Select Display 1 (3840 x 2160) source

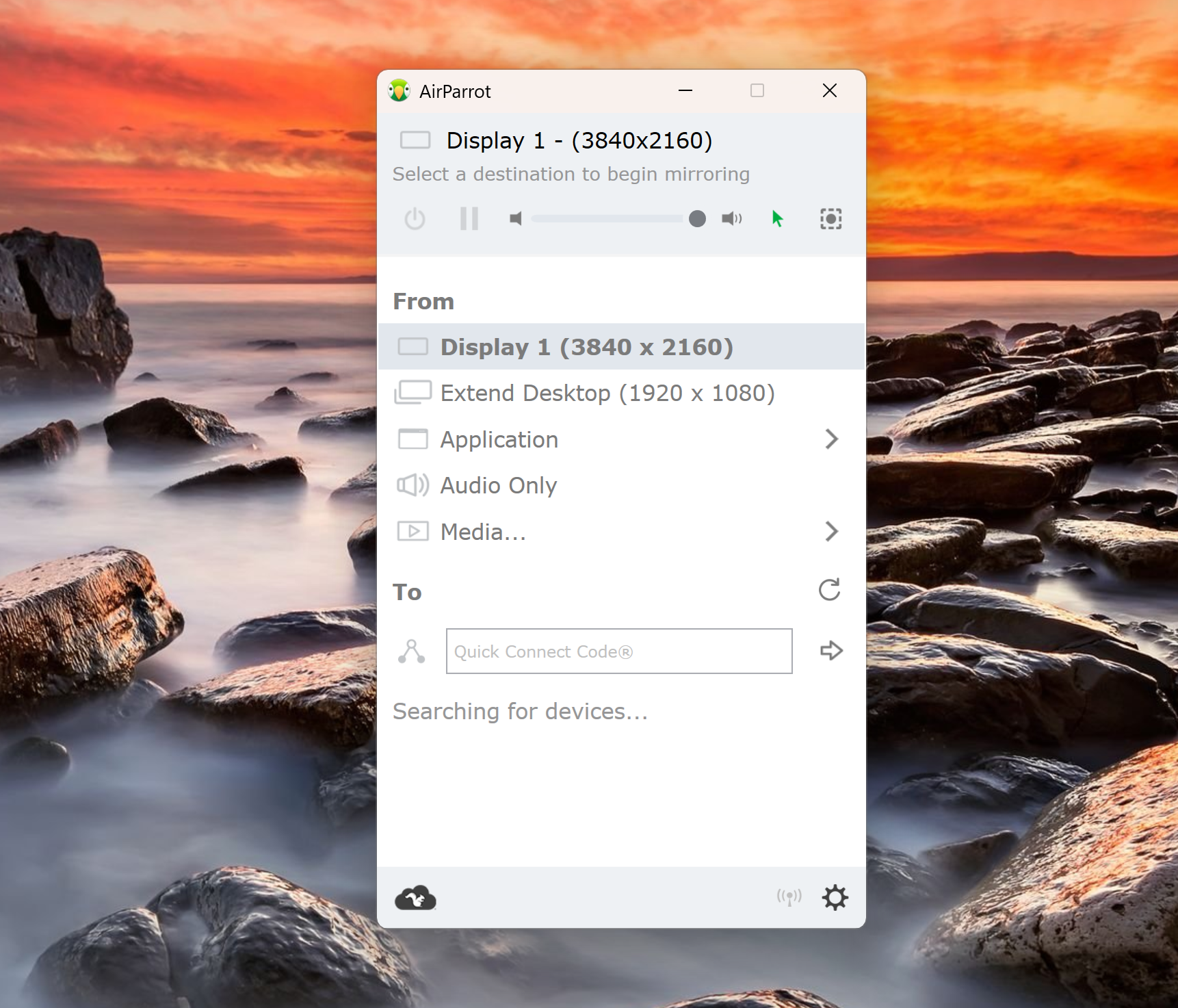pos(621,347)
